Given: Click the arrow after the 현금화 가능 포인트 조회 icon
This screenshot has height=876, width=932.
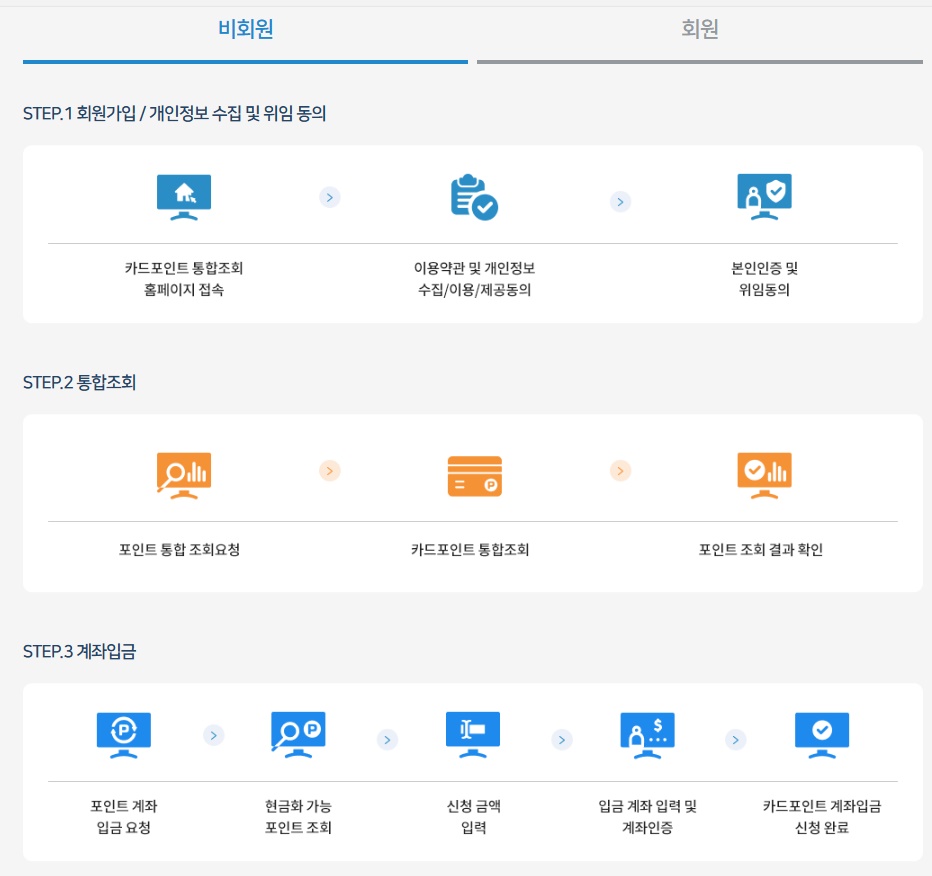Looking at the screenshot, I should coord(388,740).
